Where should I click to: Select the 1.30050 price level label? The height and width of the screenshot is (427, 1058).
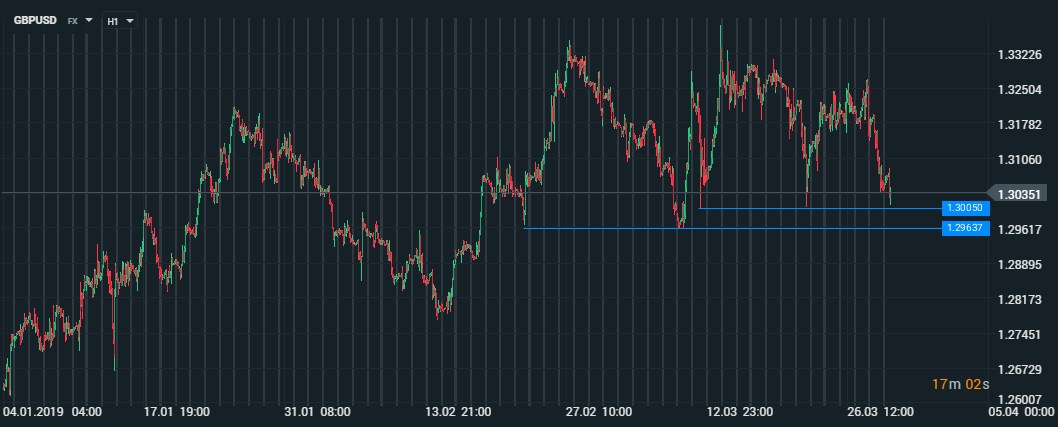[966, 208]
